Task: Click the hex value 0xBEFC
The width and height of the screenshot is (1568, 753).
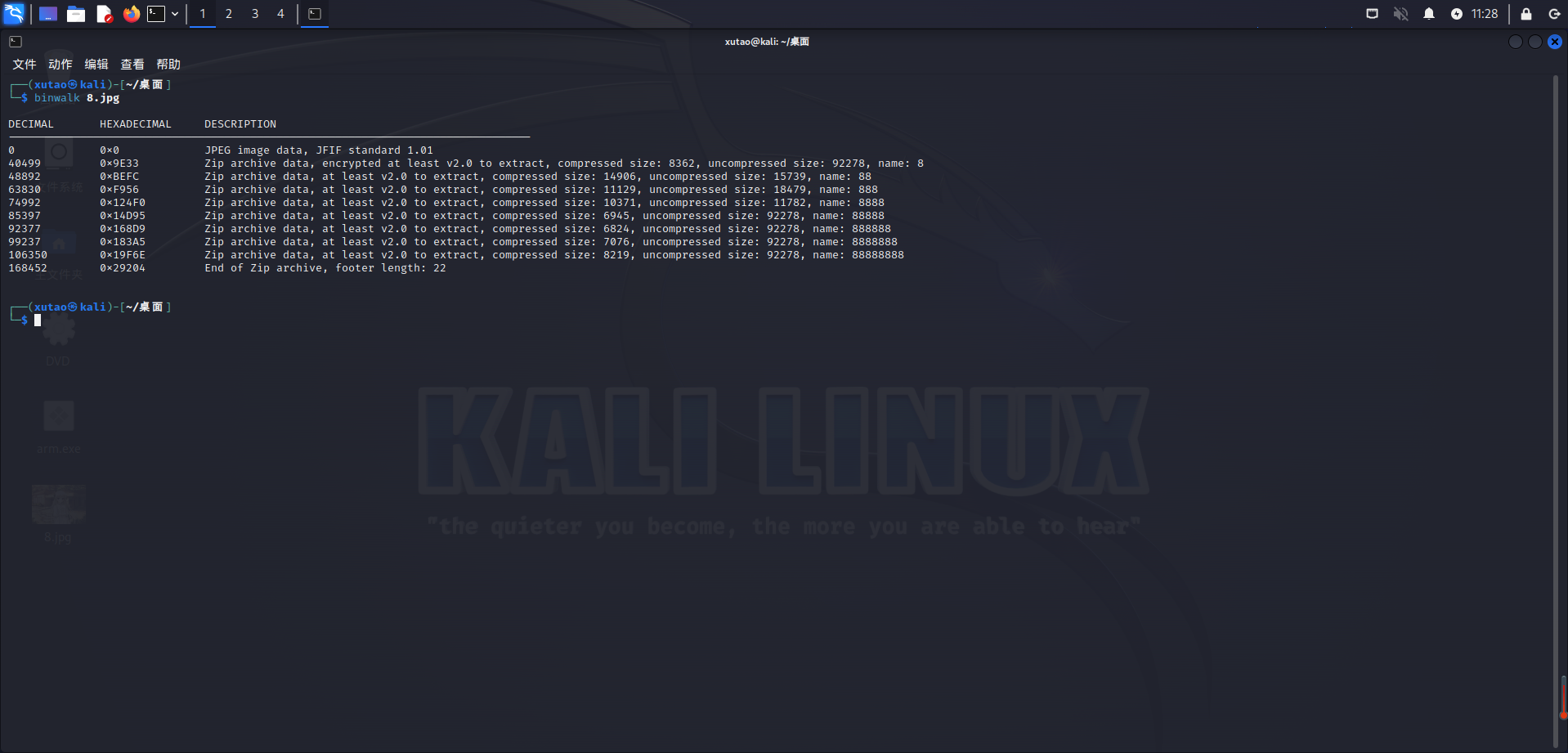Action: click(119, 177)
